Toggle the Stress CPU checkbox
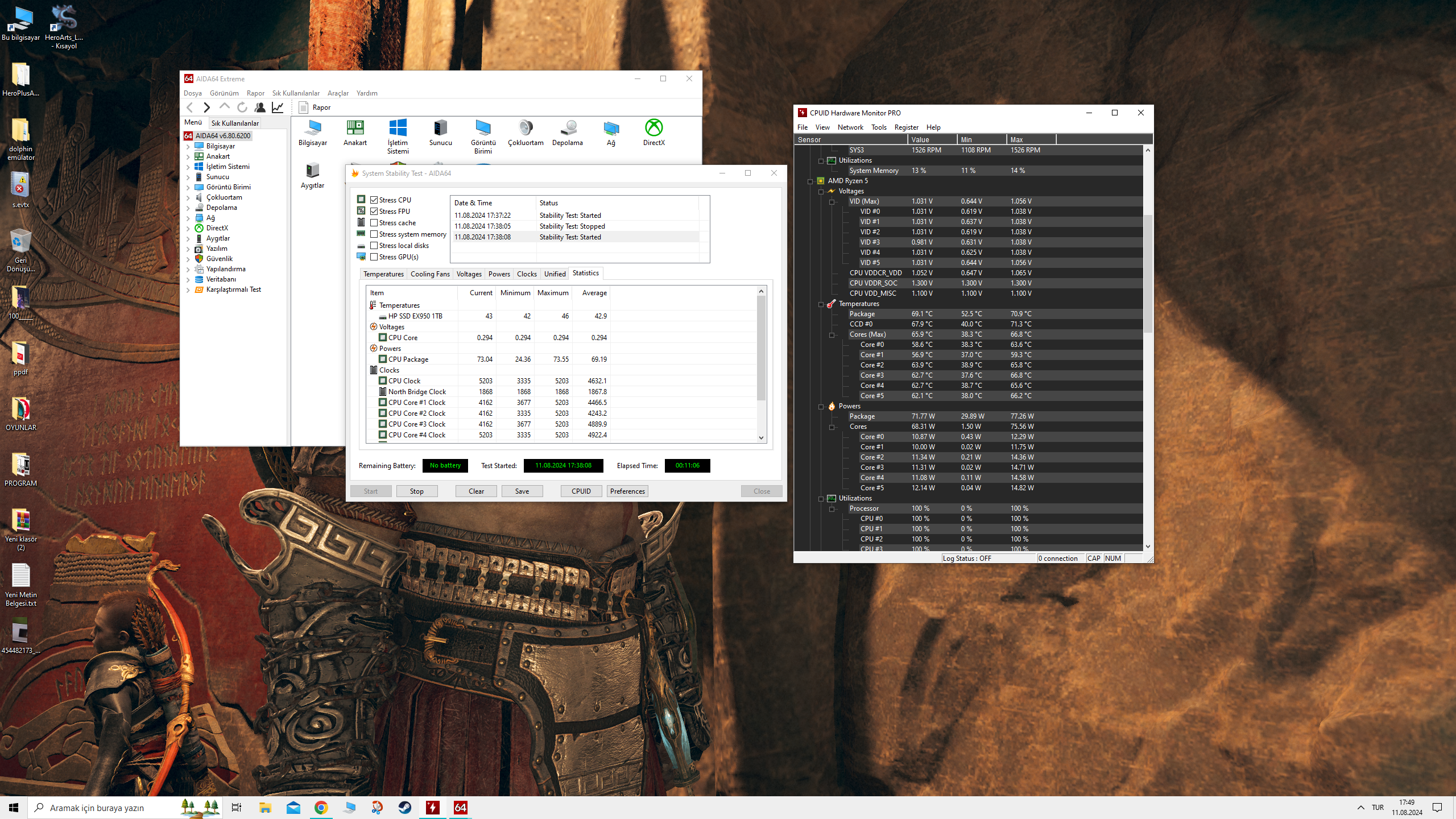 [374, 200]
